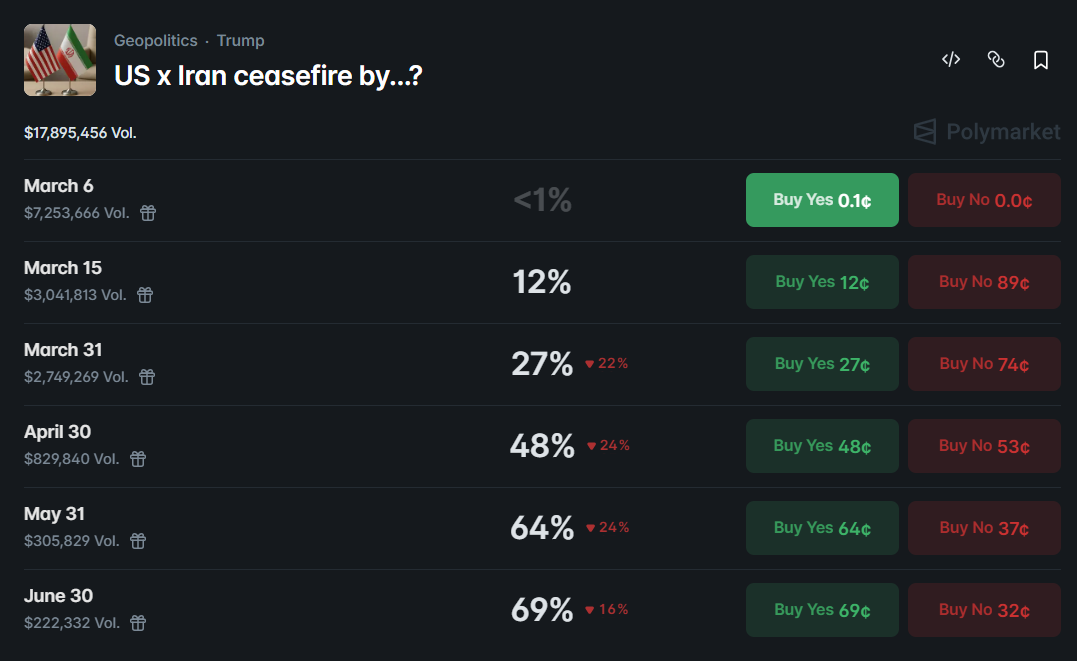The width and height of the screenshot is (1077, 661).
Task: Open the rewards gift icon for June 30
Action: coord(137,623)
